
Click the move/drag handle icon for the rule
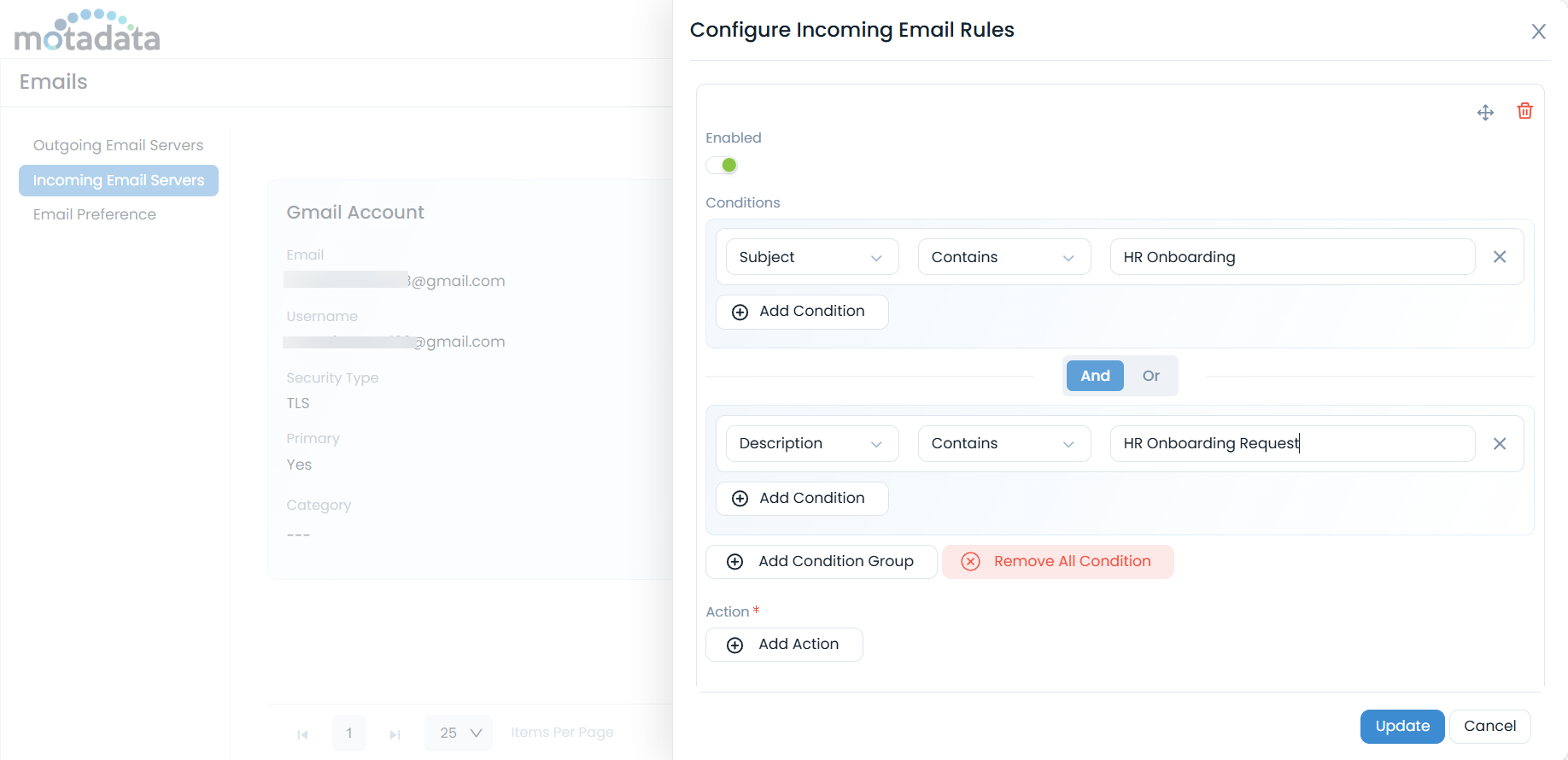(x=1485, y=112)
